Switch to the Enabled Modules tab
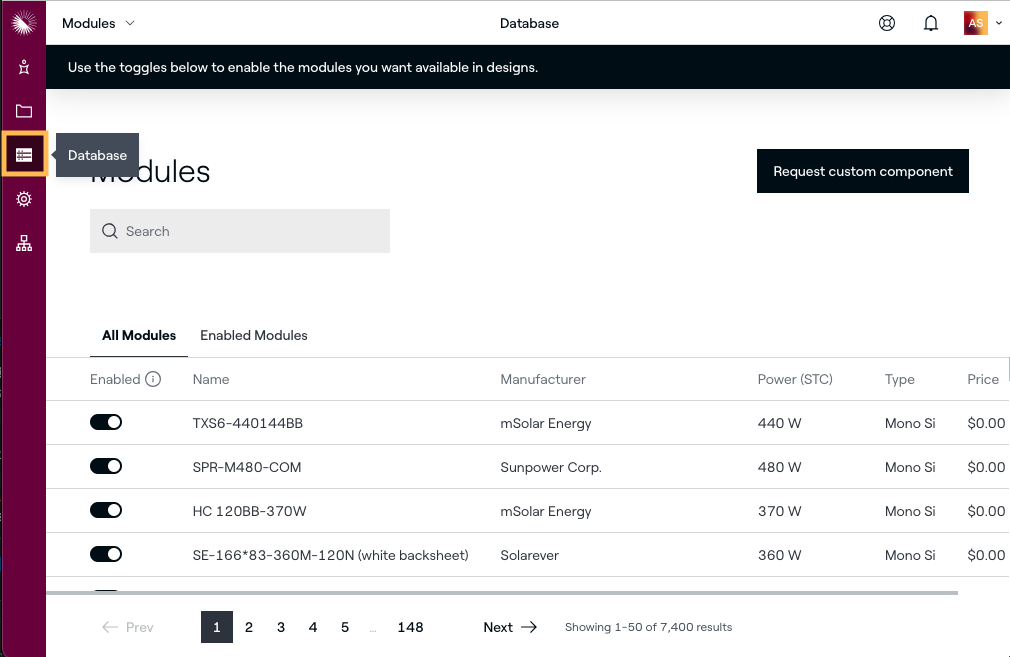1010x657 pixels. [x=254, y=335]
